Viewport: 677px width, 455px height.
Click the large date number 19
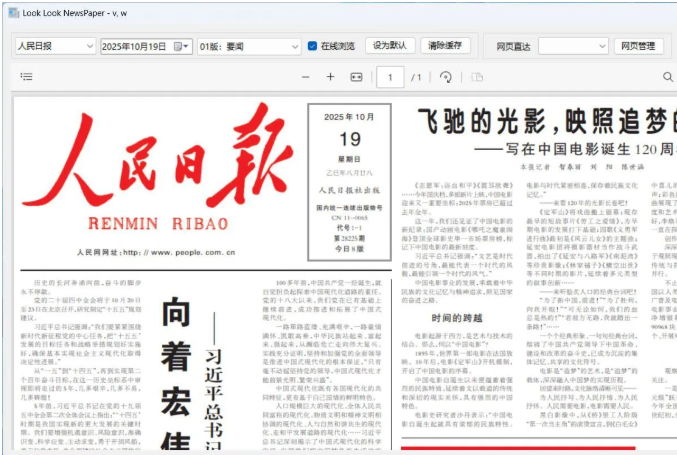point(350,139)
